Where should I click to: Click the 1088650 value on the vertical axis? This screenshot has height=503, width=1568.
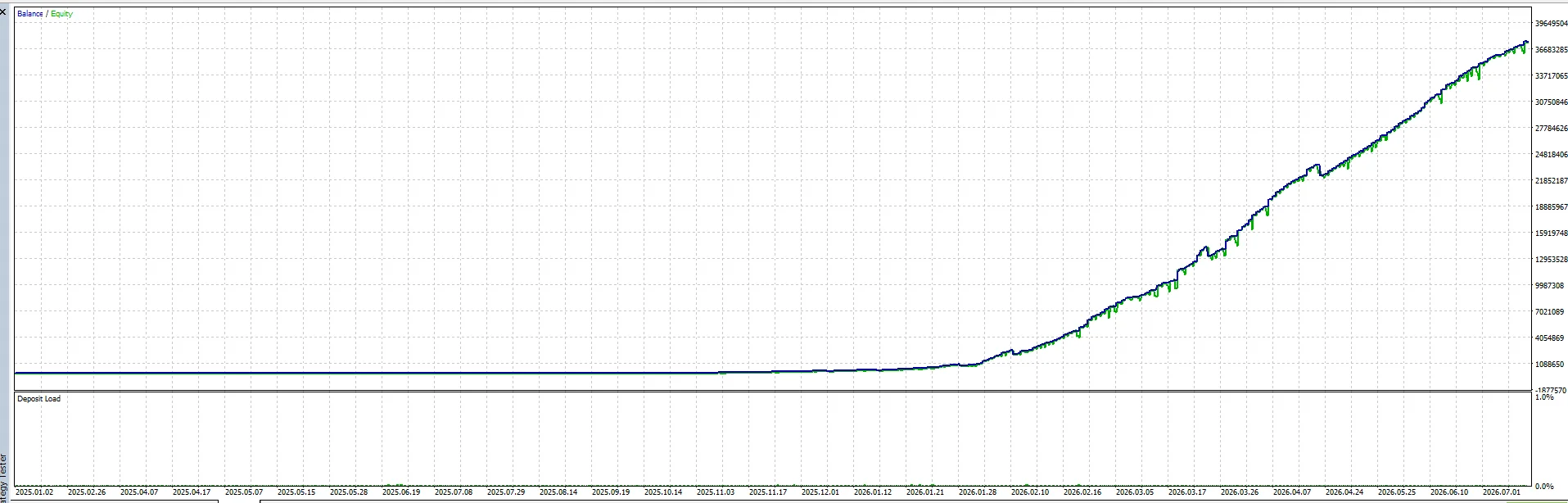tap(1551, 365)
